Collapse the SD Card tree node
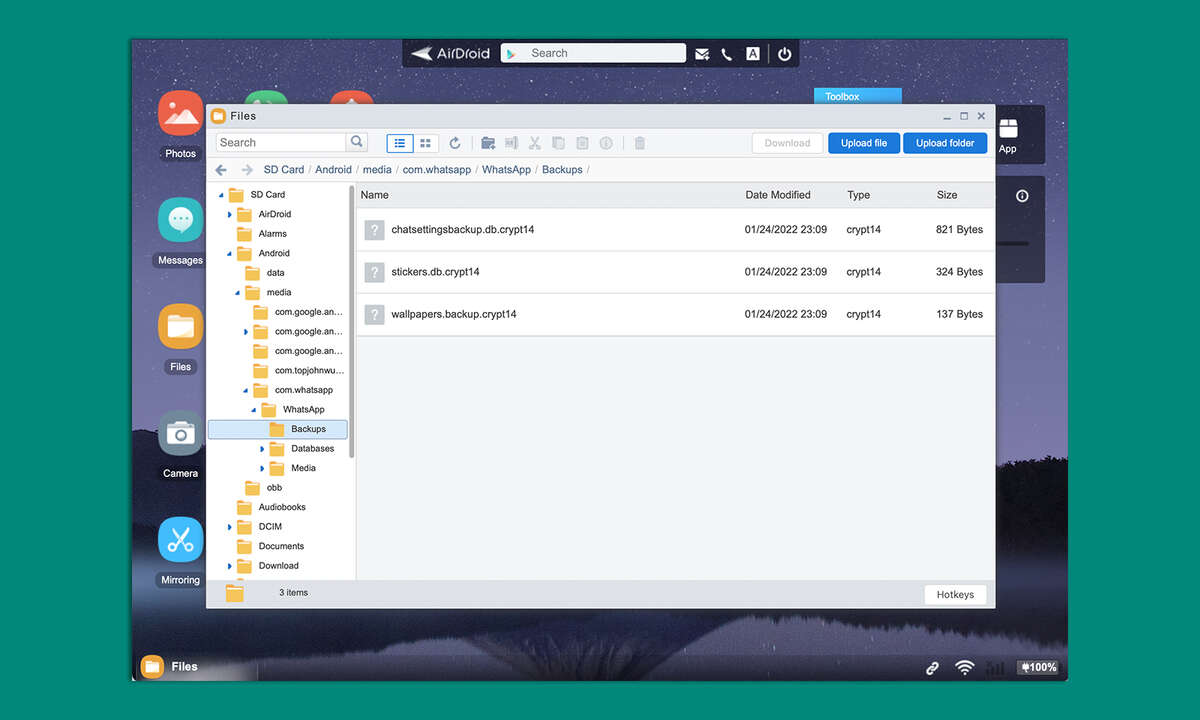The image size is (1200, 720). pos(221,195)
